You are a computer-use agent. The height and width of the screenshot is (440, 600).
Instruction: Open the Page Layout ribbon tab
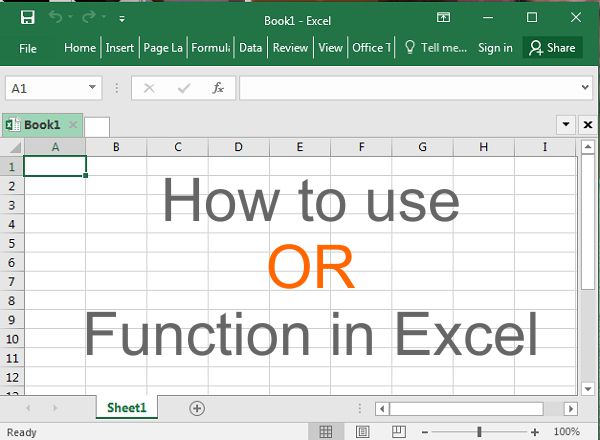[163, 48]
